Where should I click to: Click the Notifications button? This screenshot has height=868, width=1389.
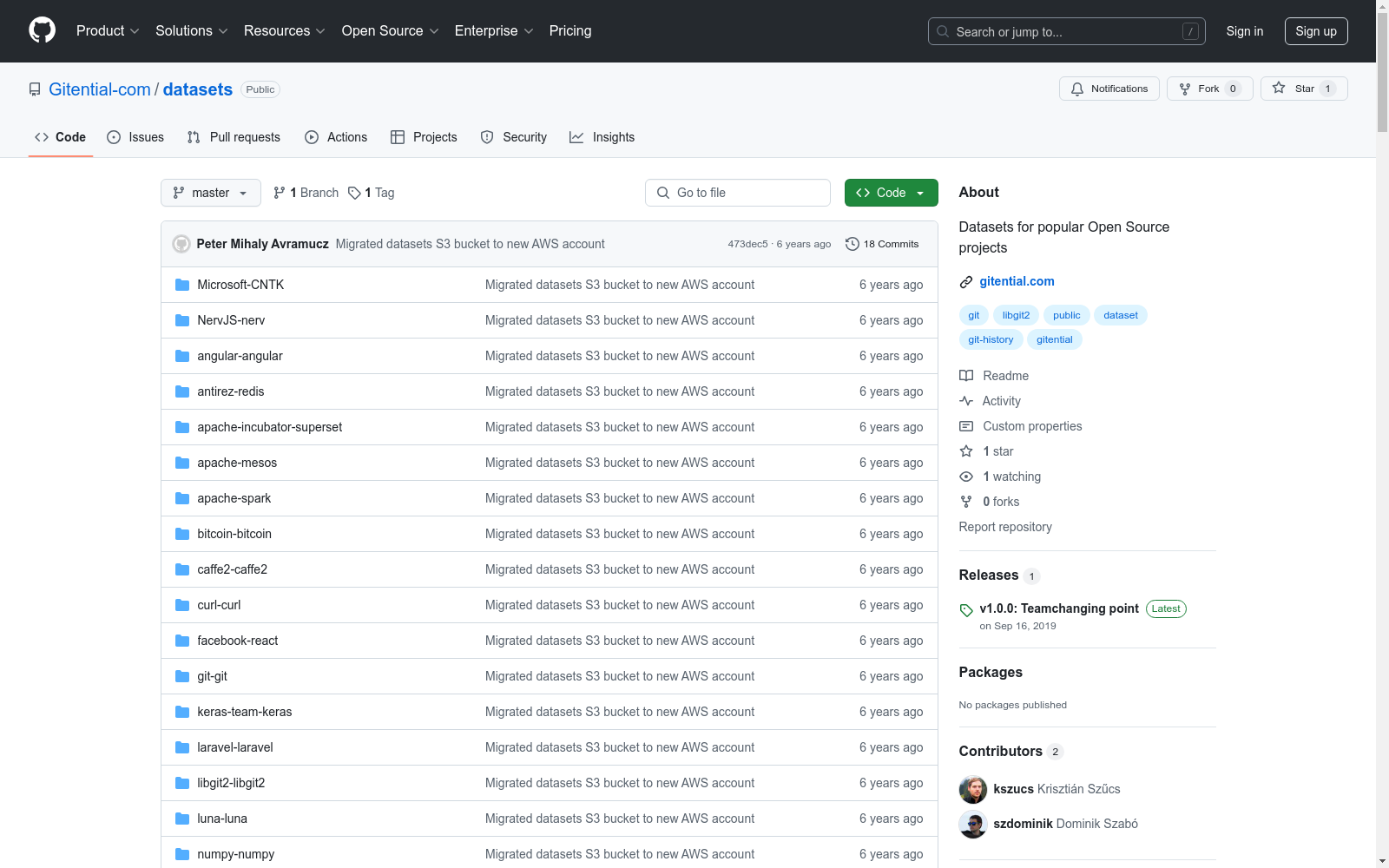(x=1109, y=89)
